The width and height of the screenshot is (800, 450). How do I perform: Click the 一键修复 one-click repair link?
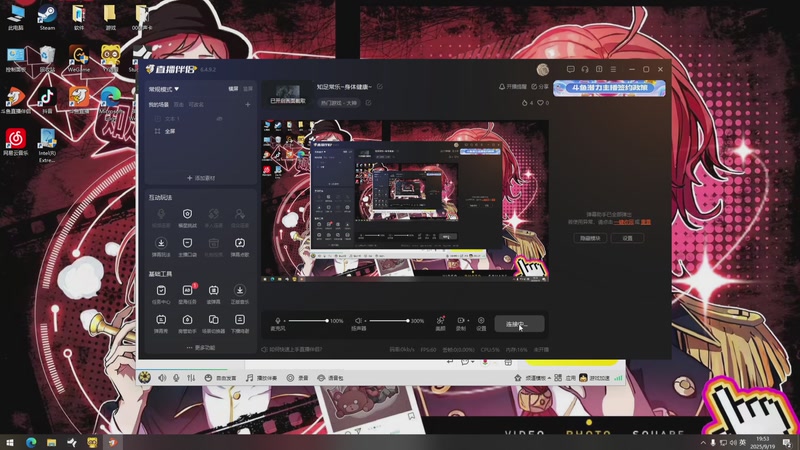point(623,222)
